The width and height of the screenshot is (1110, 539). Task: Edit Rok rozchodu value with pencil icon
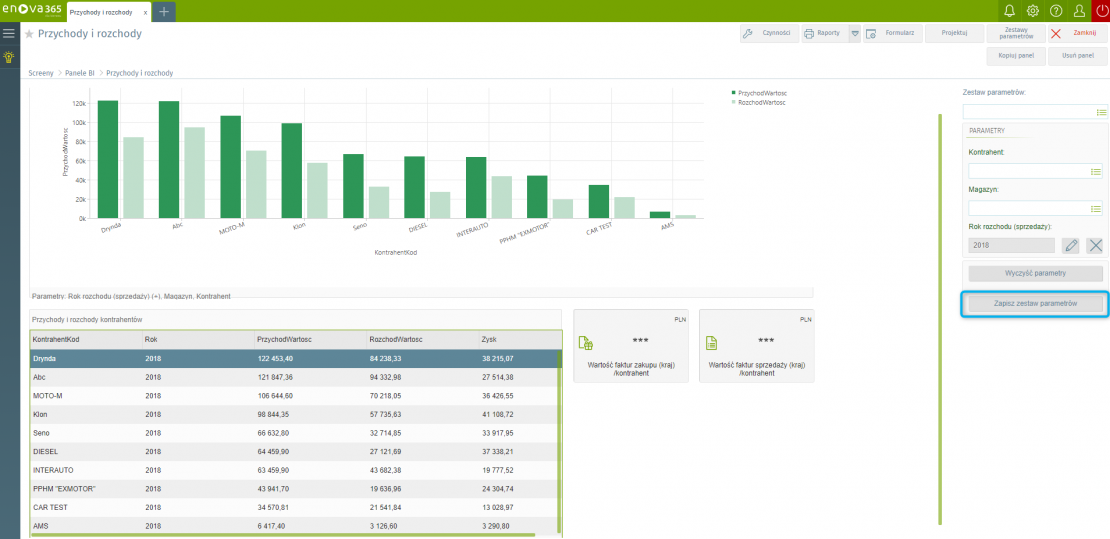[x=1071, y=245]
